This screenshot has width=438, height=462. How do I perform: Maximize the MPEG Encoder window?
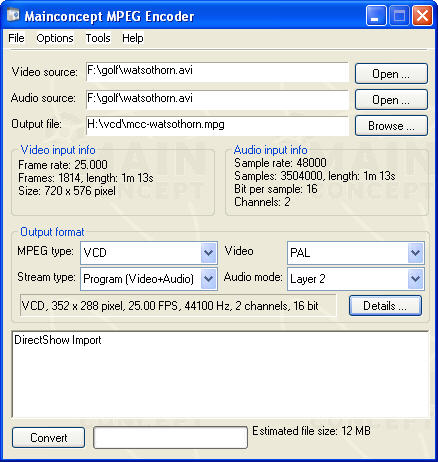[x=399, y=16]
